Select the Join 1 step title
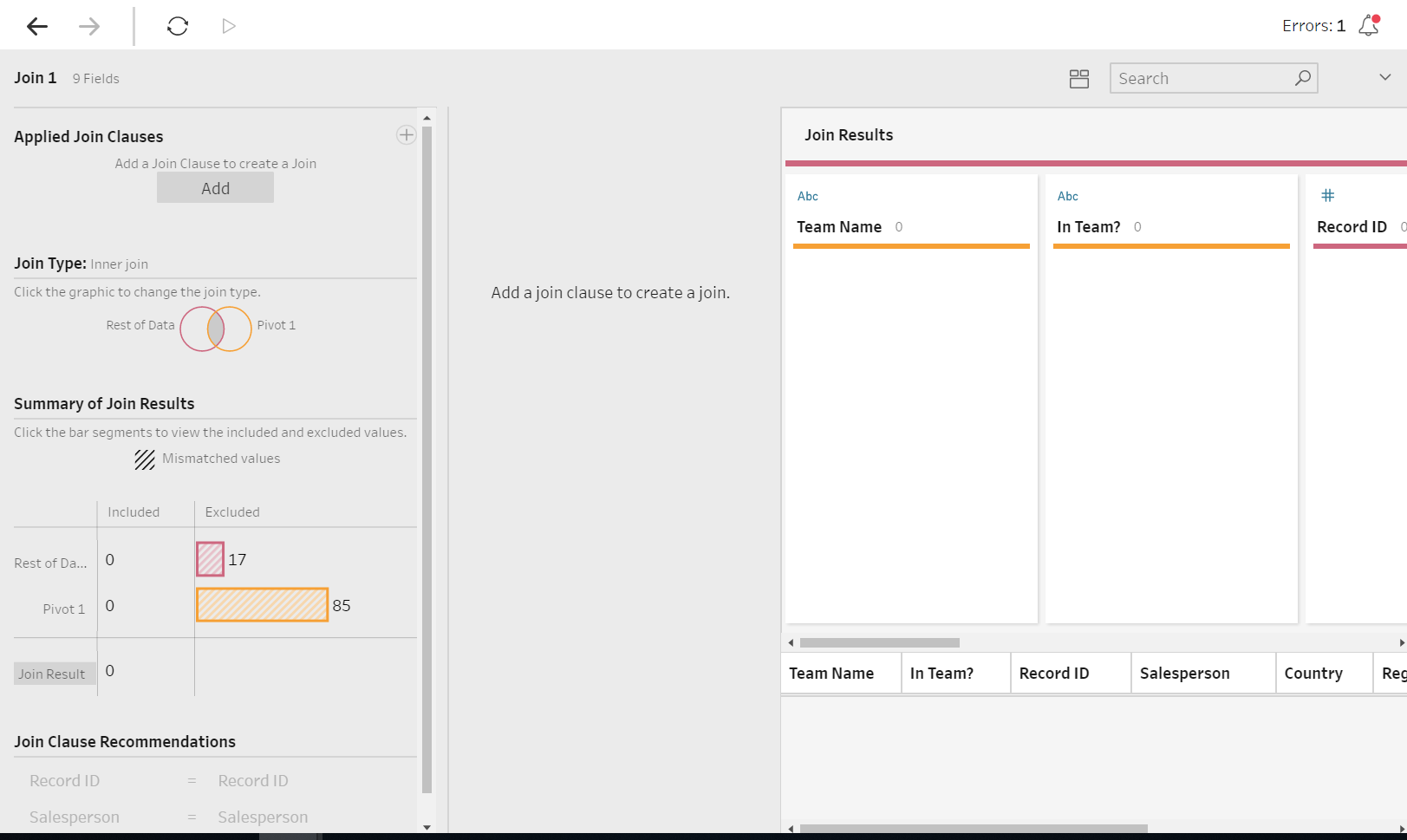 (35, 77)
